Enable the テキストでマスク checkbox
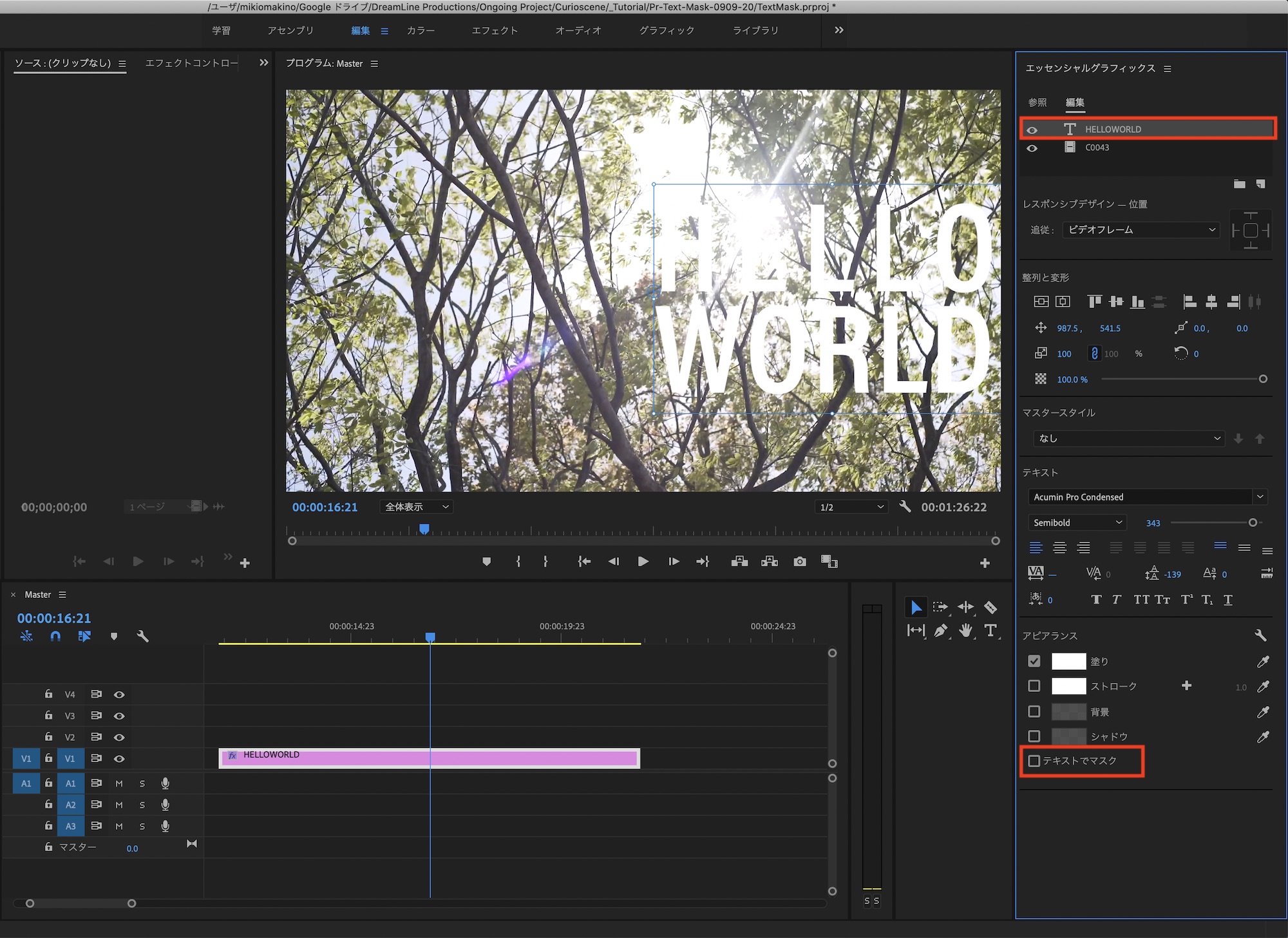1288x938 pixels. pos(1034,761)
